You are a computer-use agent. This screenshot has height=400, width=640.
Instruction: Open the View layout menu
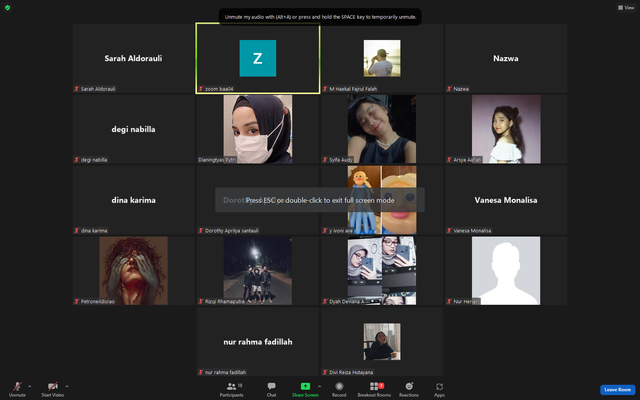tap(626, 7)
